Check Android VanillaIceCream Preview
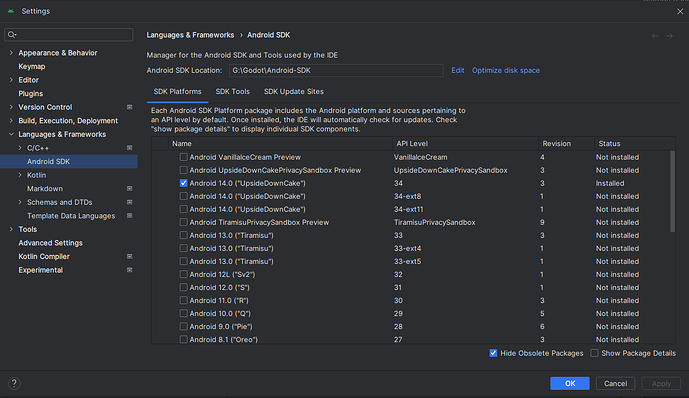 (x=184, y=157)
